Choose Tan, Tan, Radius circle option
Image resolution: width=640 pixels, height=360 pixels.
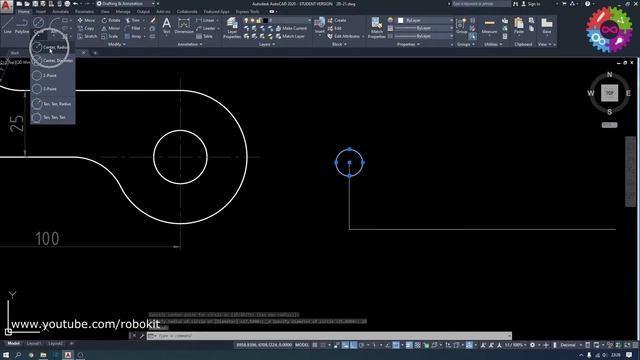pyautogui.click(x=53, y=104)
